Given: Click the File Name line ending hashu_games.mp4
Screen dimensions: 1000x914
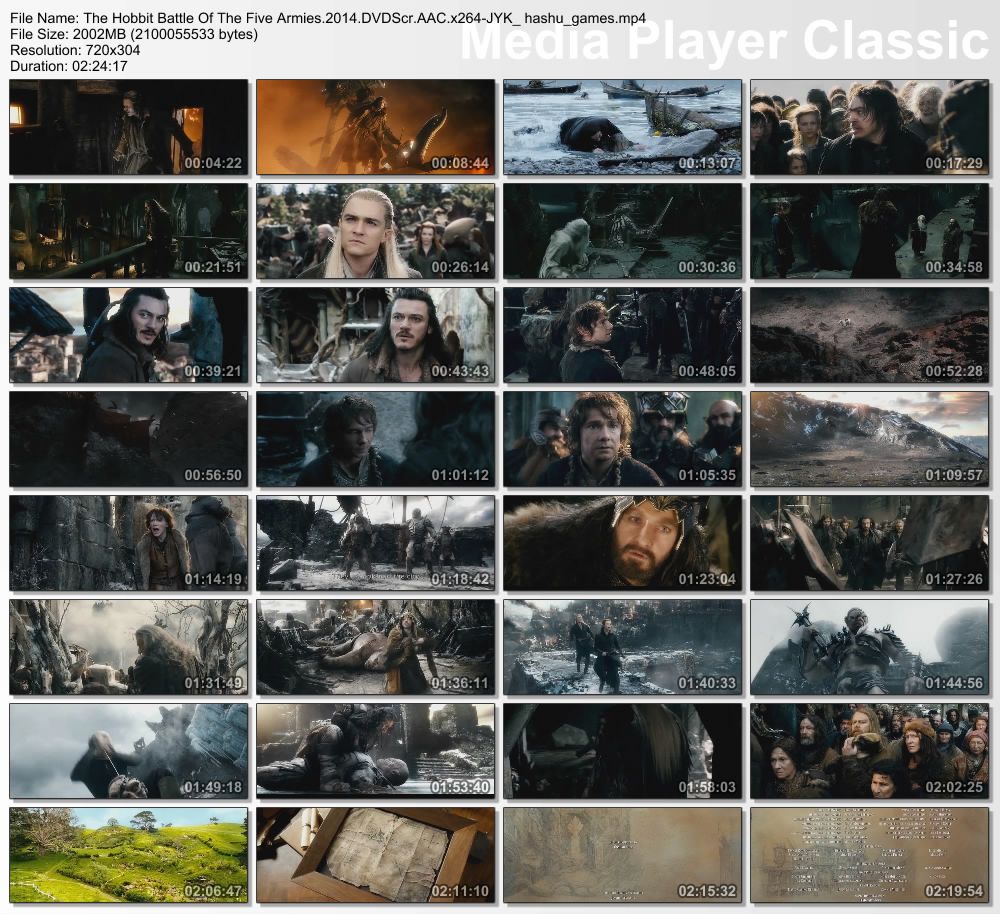Looking at the screenshot, I should click(x=328, y=18).
